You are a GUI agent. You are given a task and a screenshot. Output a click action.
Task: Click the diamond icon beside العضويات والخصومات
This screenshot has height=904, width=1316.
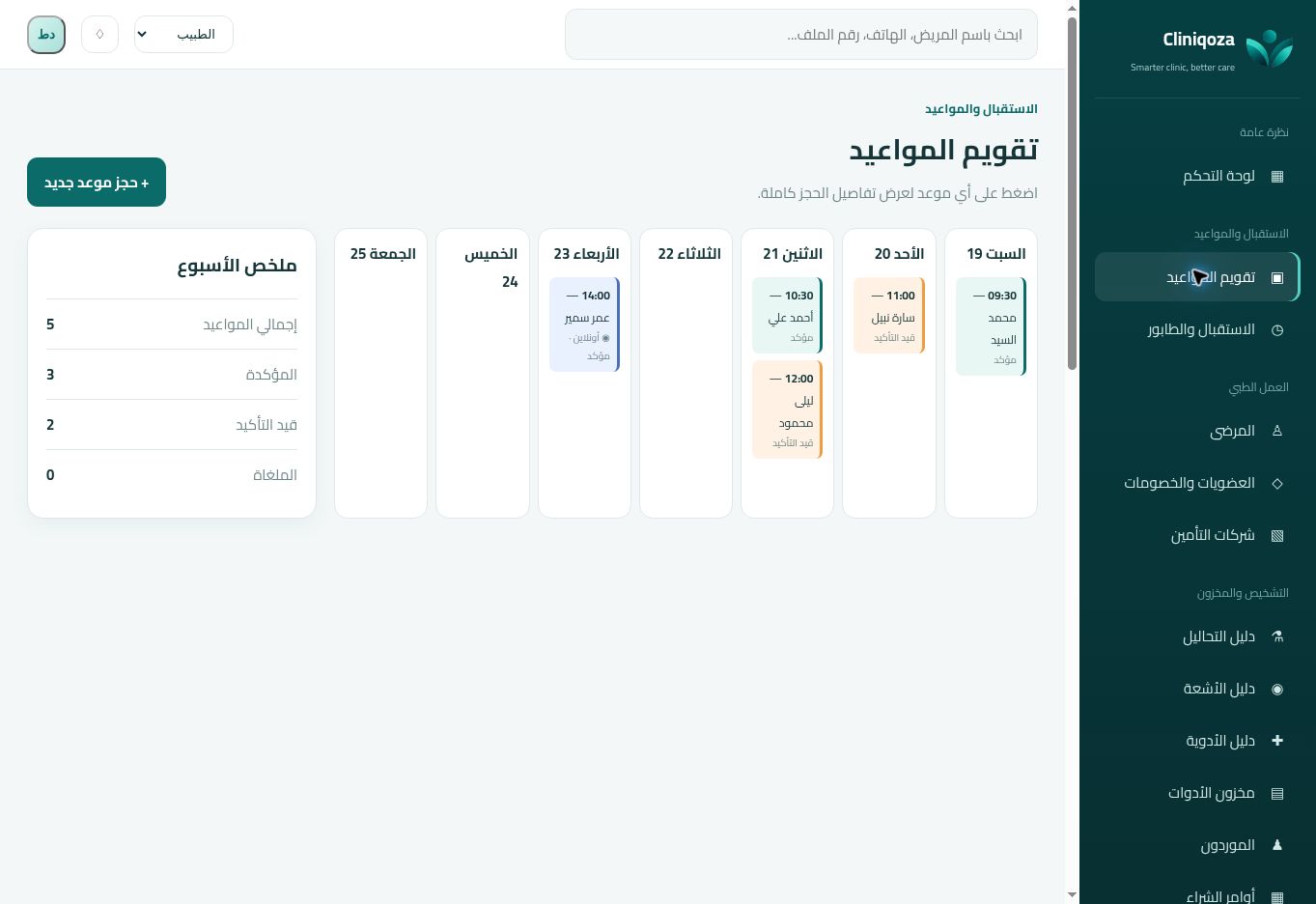tap(1277, 483)
